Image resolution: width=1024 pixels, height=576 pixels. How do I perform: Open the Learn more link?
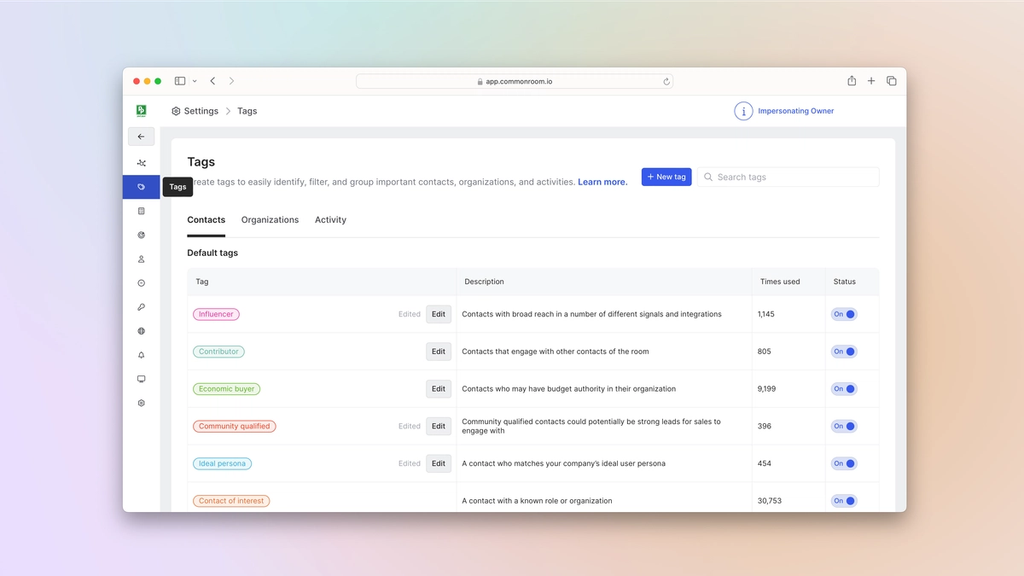click(x=602, y=182)
